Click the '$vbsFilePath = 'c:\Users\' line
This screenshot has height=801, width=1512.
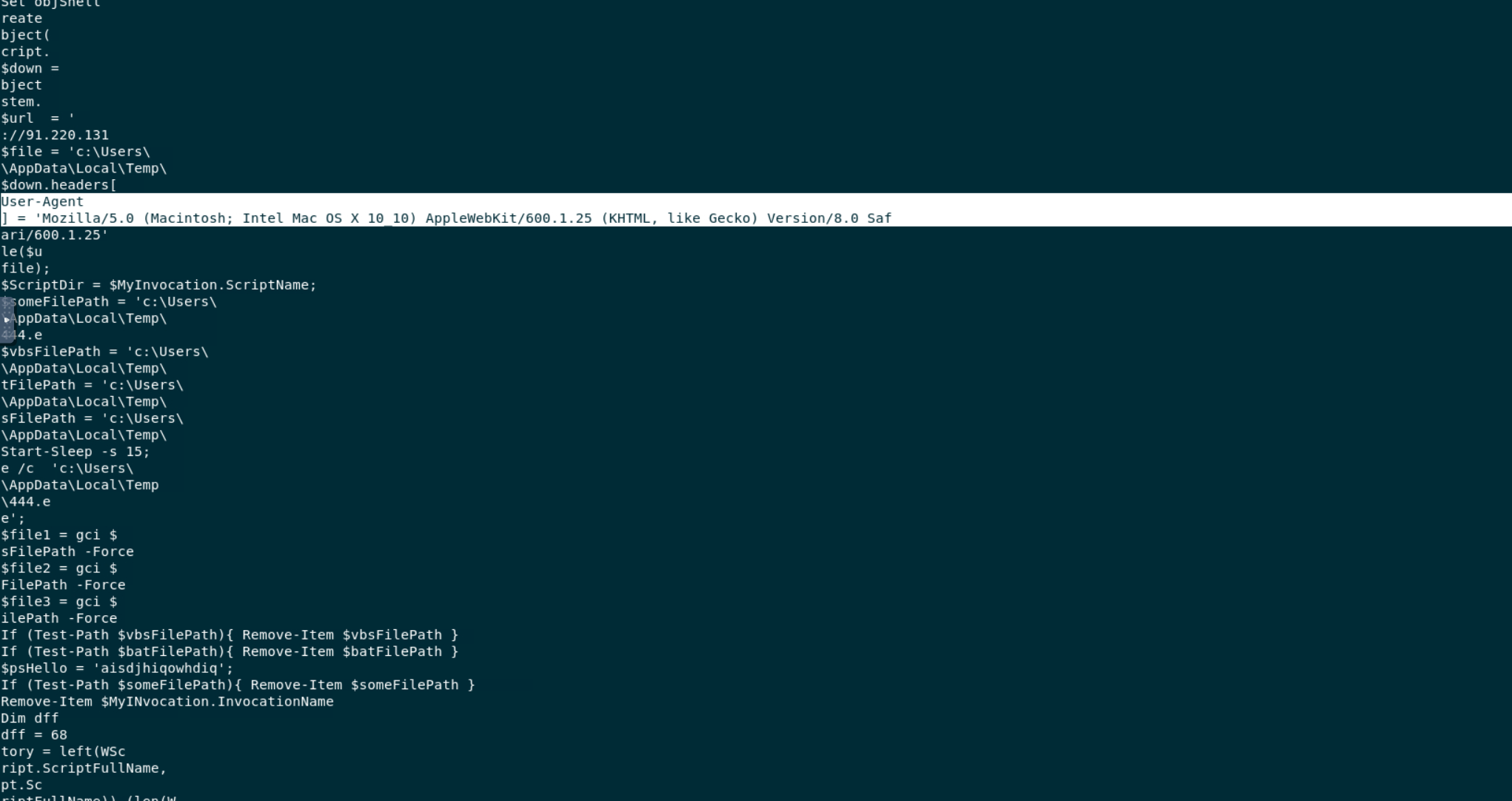(x=104, y=352)
